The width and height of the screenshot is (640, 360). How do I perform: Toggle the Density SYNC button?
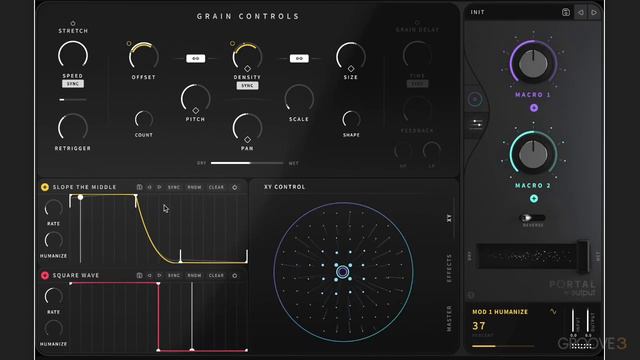point(247,86)
